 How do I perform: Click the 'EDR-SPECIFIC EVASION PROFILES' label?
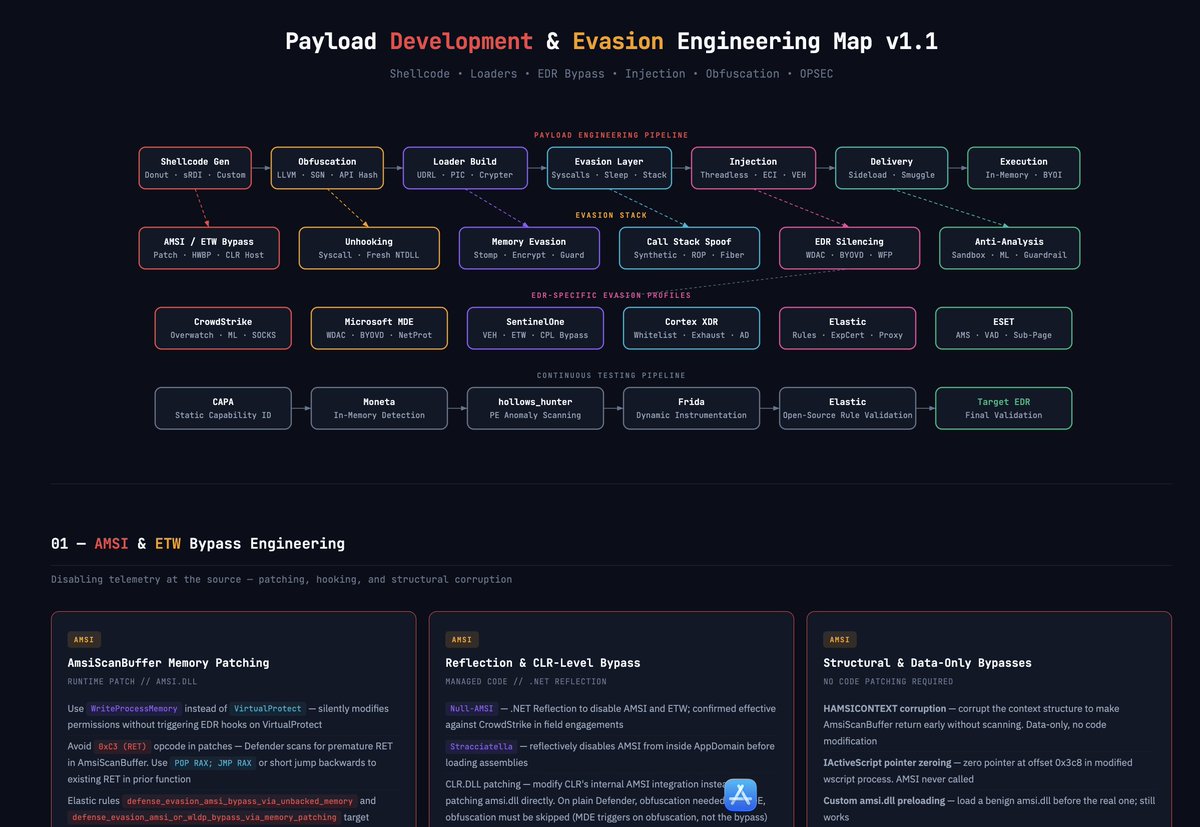click(611, 295)
